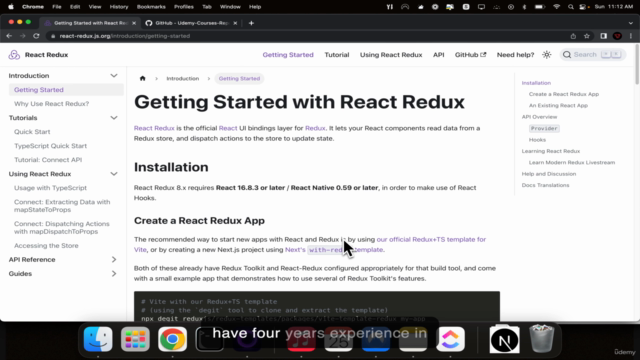Open Spotlight search in menu bar
The image size is (640, 360).
pos(571,7)
